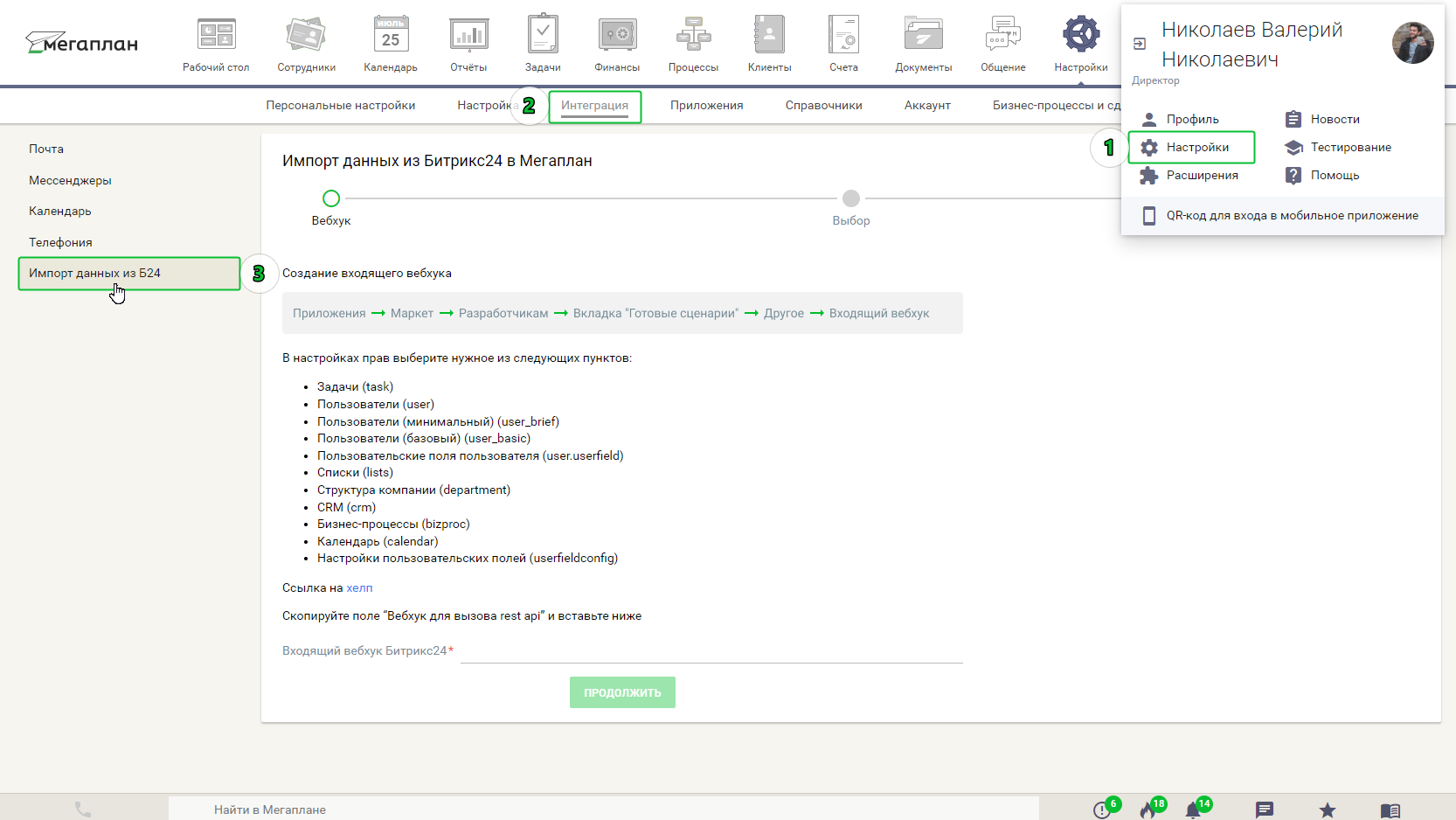This screenshot has width=1456, height=820.
Task: Click the user avatar photo
Action: (1413, 43)
